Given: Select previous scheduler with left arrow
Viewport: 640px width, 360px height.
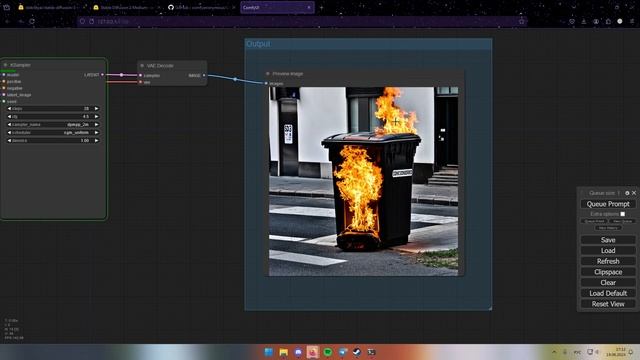Looking at the screenshot, I should [x=9, y=133].
